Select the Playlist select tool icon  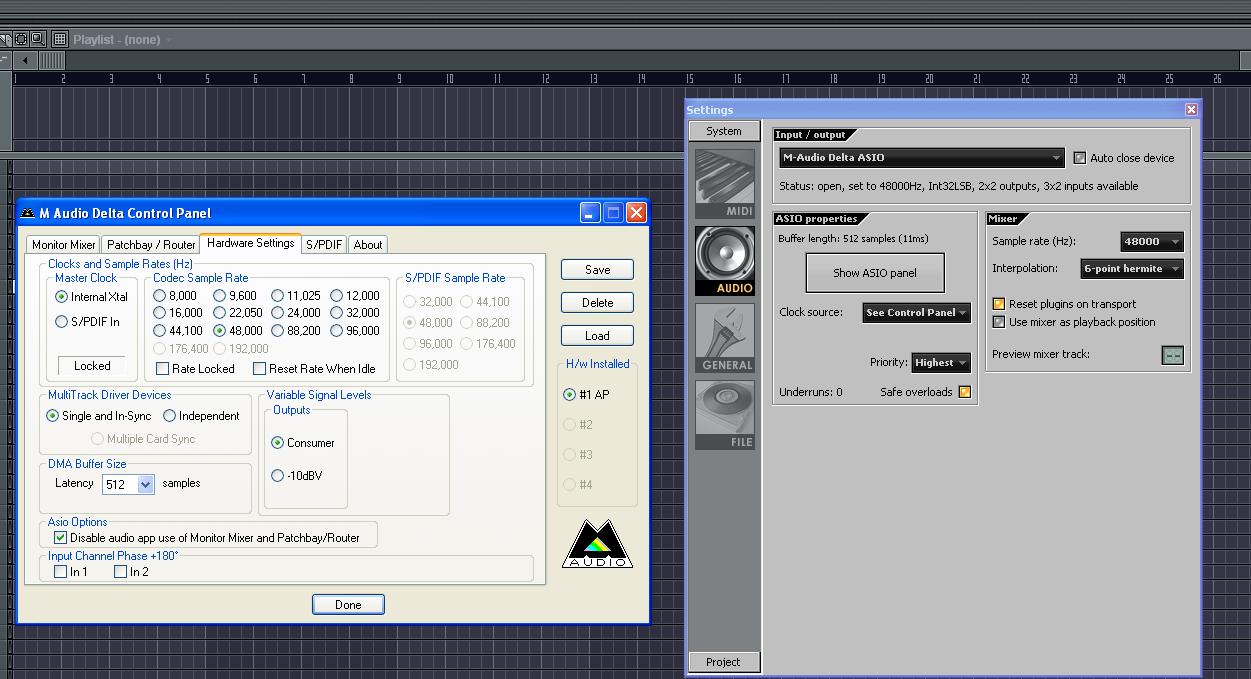(x=21, y=39)
